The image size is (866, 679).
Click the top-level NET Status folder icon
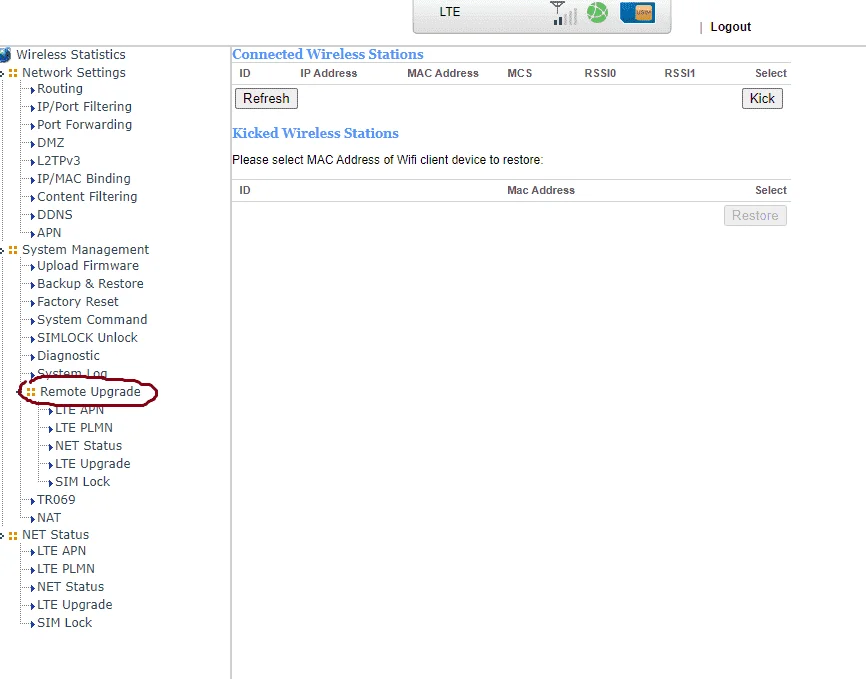(x=13, y=535)
